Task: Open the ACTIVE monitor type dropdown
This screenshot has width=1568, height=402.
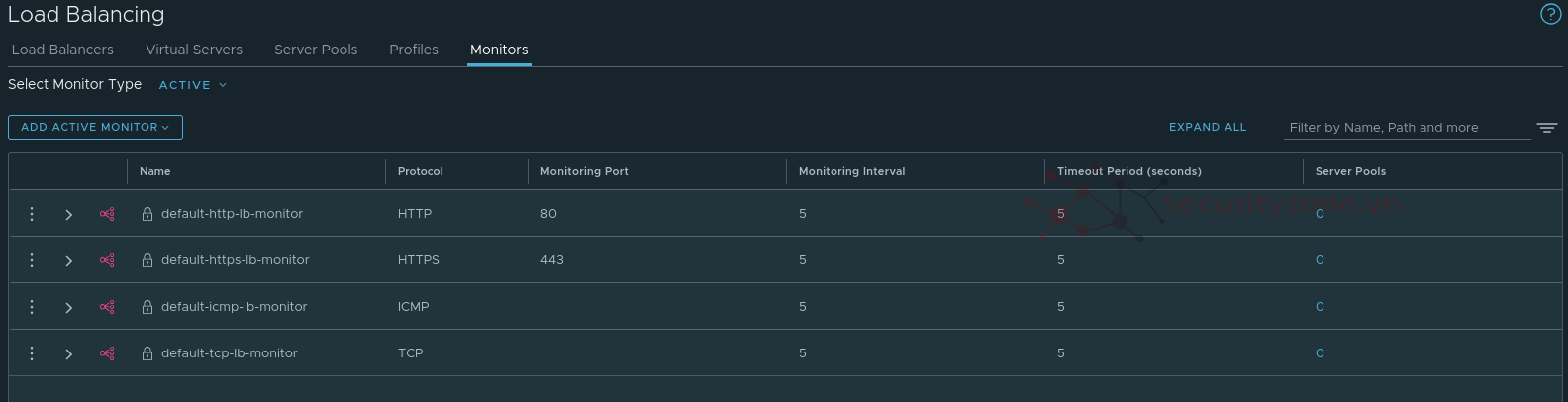Action: pyautogui.click(x=193, y=85)
